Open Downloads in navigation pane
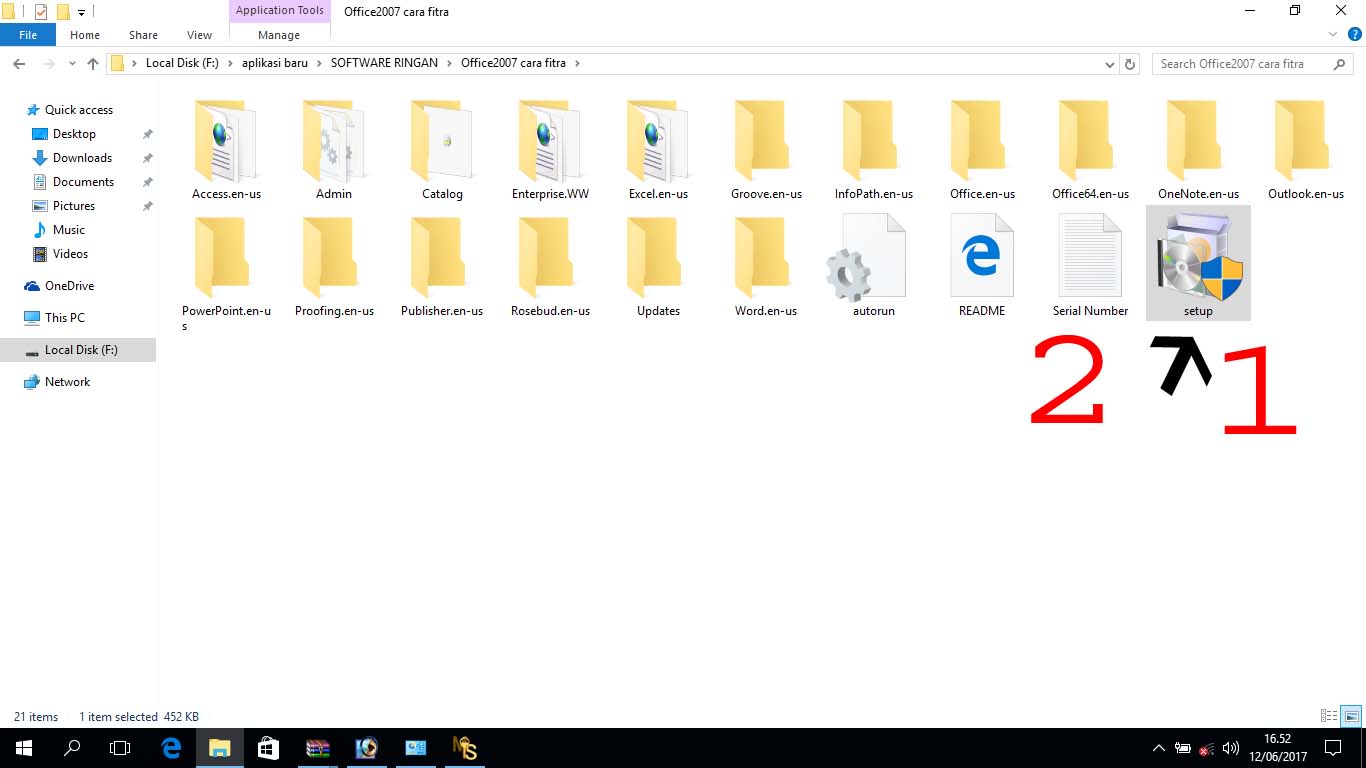Screen dimensions: 1366x768 click(x=82, y=158)
